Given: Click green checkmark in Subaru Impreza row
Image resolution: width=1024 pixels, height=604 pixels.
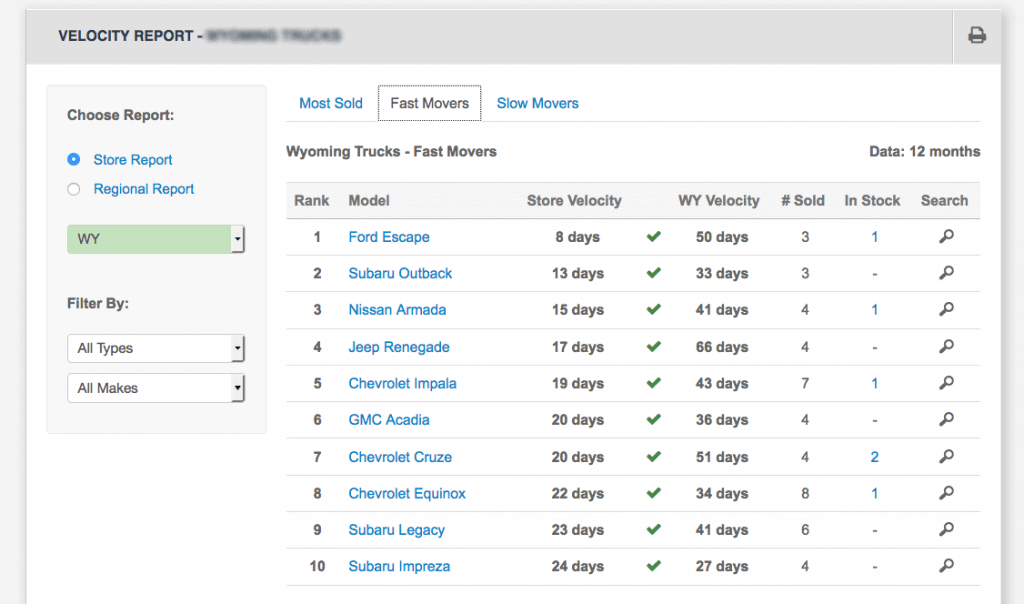Looking at the screenshot, I should pyautogui.click(x=654, y=566).
